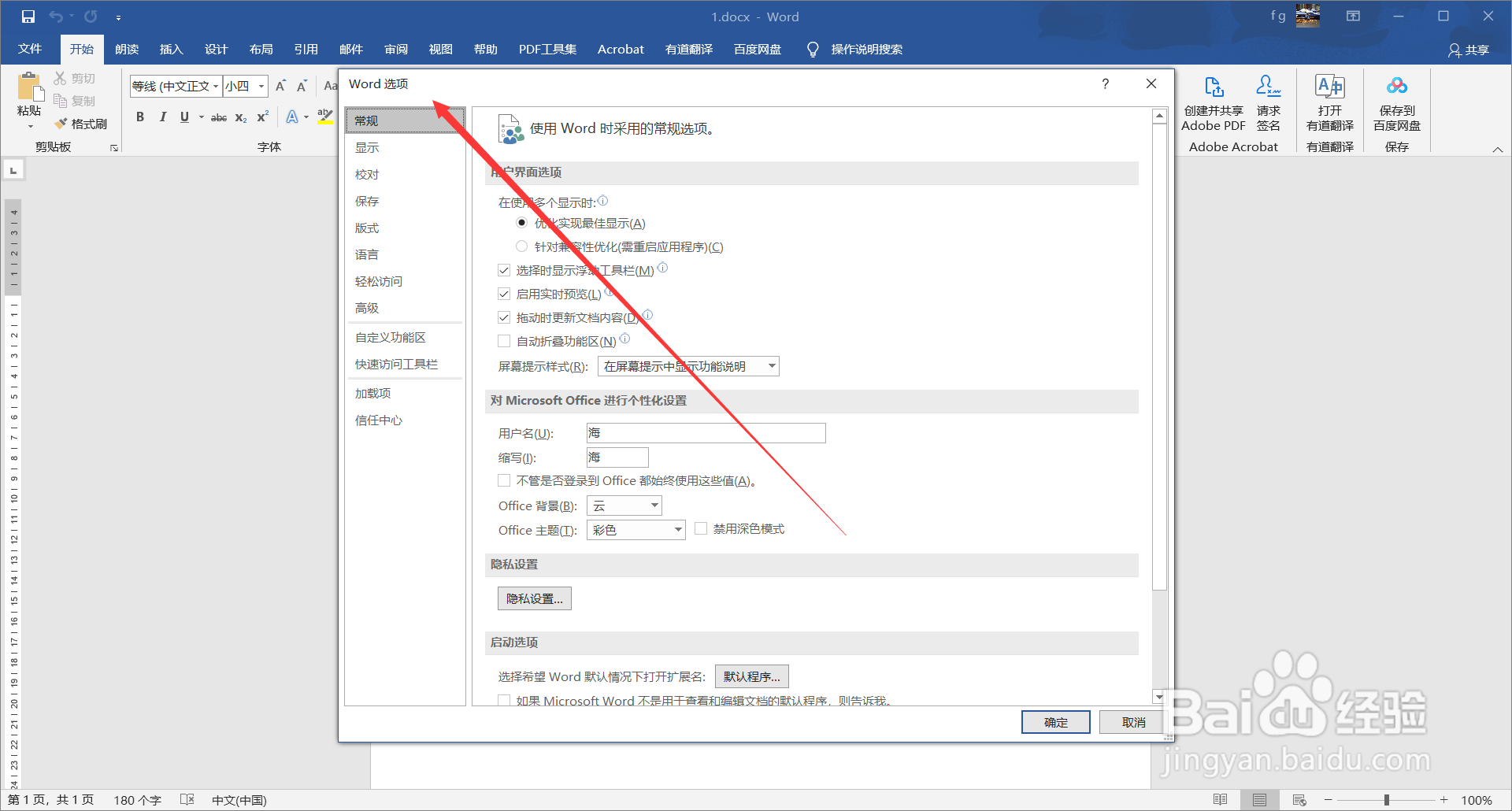1512x811 pixels.
Task: Click the Paste clipboard icon
Action: click(29, 87)
